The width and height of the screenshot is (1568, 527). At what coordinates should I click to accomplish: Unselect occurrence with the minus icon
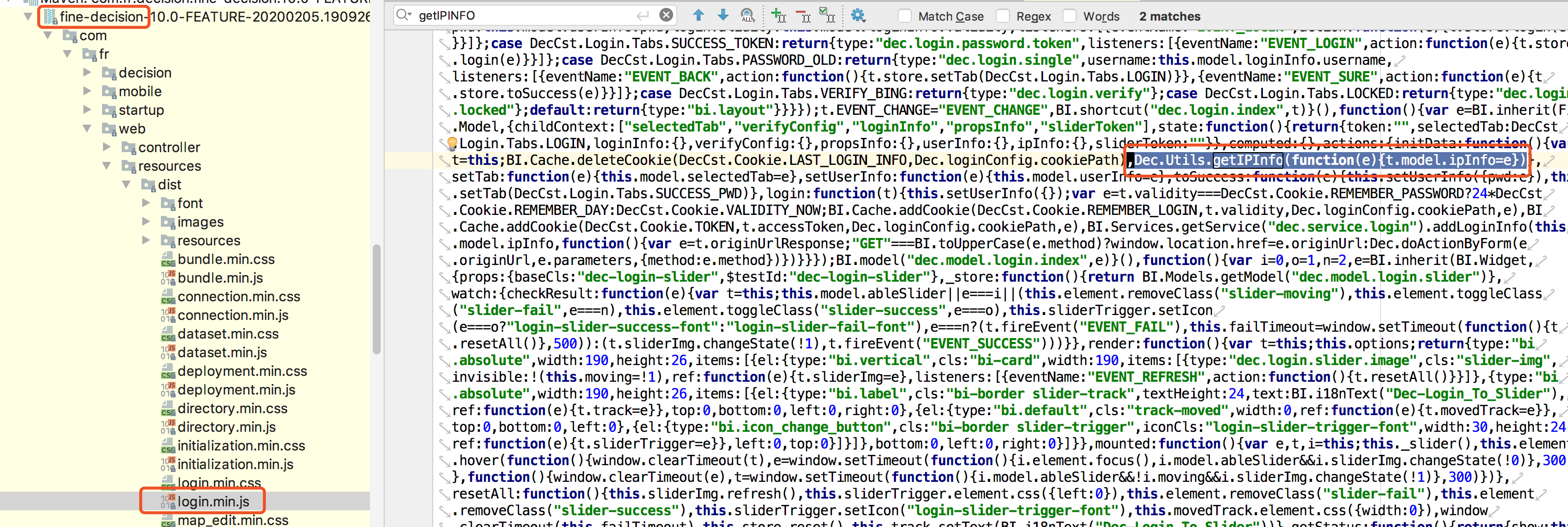click(803, 15)
